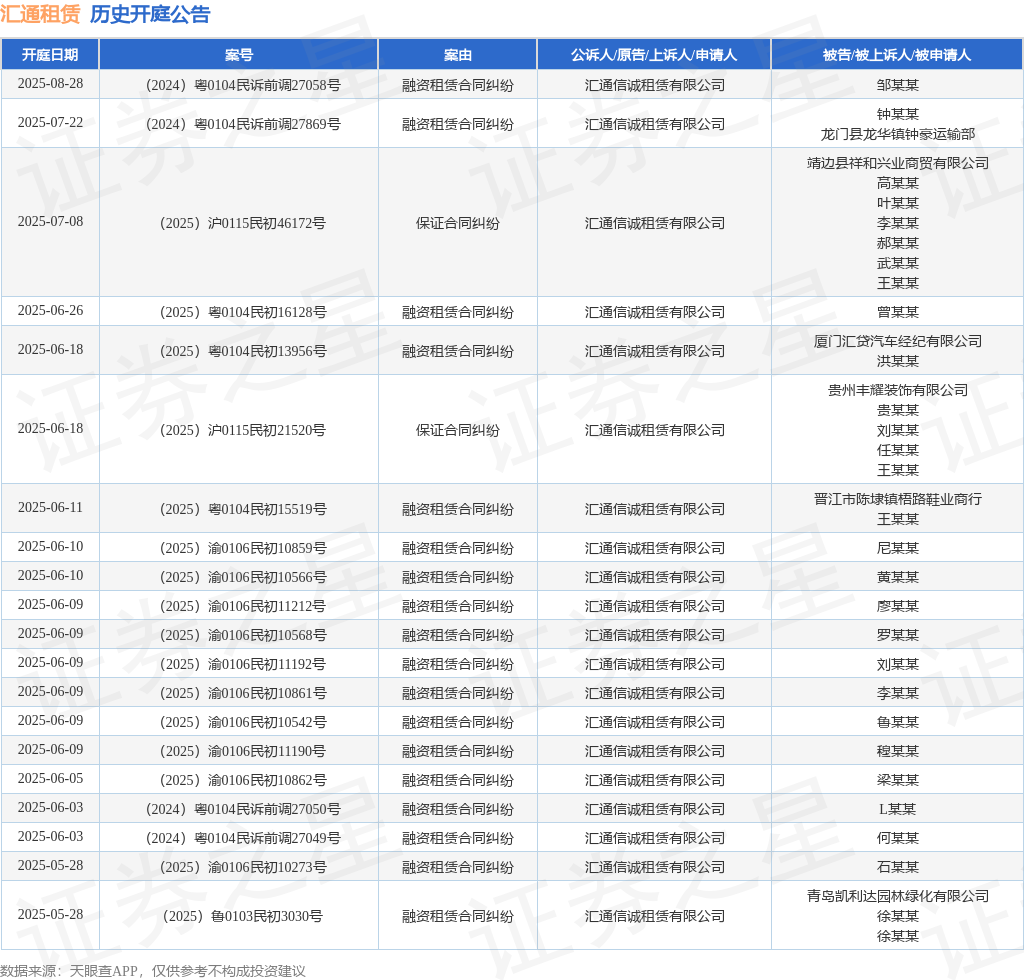Click defendant 青岛凯利达园林绿化有限公司

[898, 896]
